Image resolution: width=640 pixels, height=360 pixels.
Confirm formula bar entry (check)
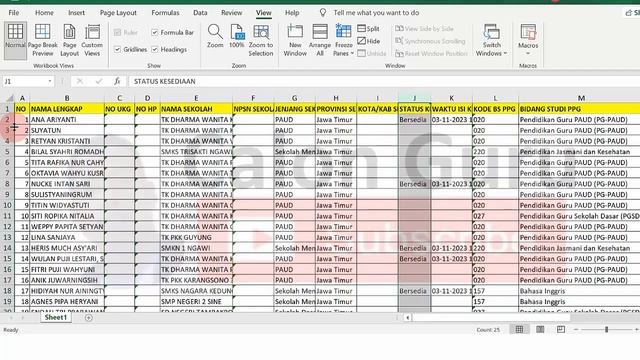point(99,81)
